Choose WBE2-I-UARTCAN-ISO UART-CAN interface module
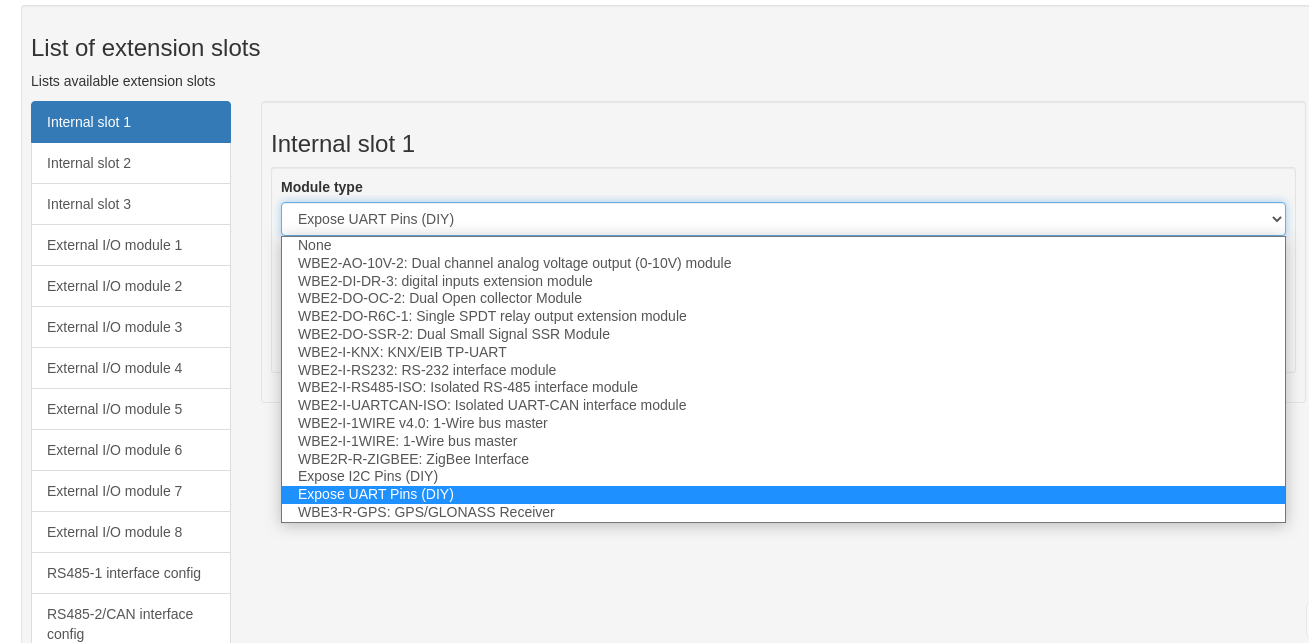This screenshot has width=1309, height=643. click(783, 405)
